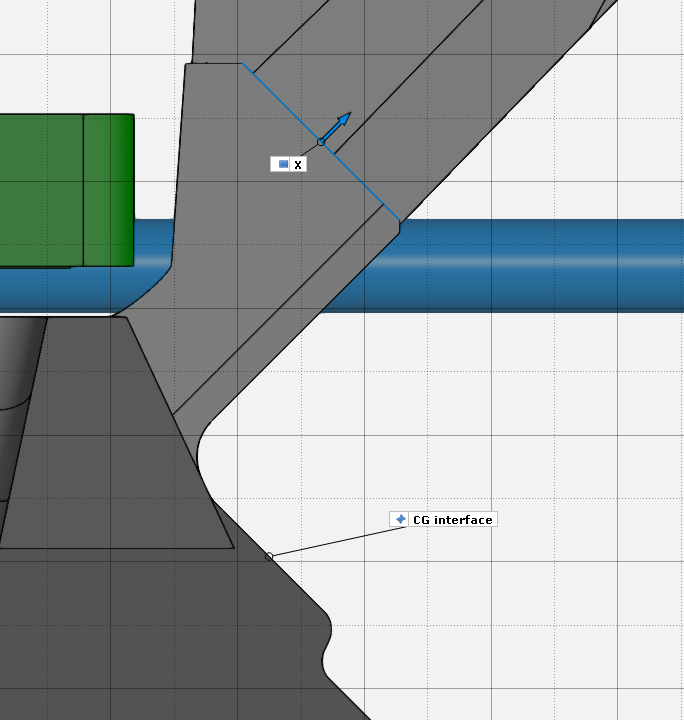Click the X plane origin circle marker

click(x=321, y=142)
